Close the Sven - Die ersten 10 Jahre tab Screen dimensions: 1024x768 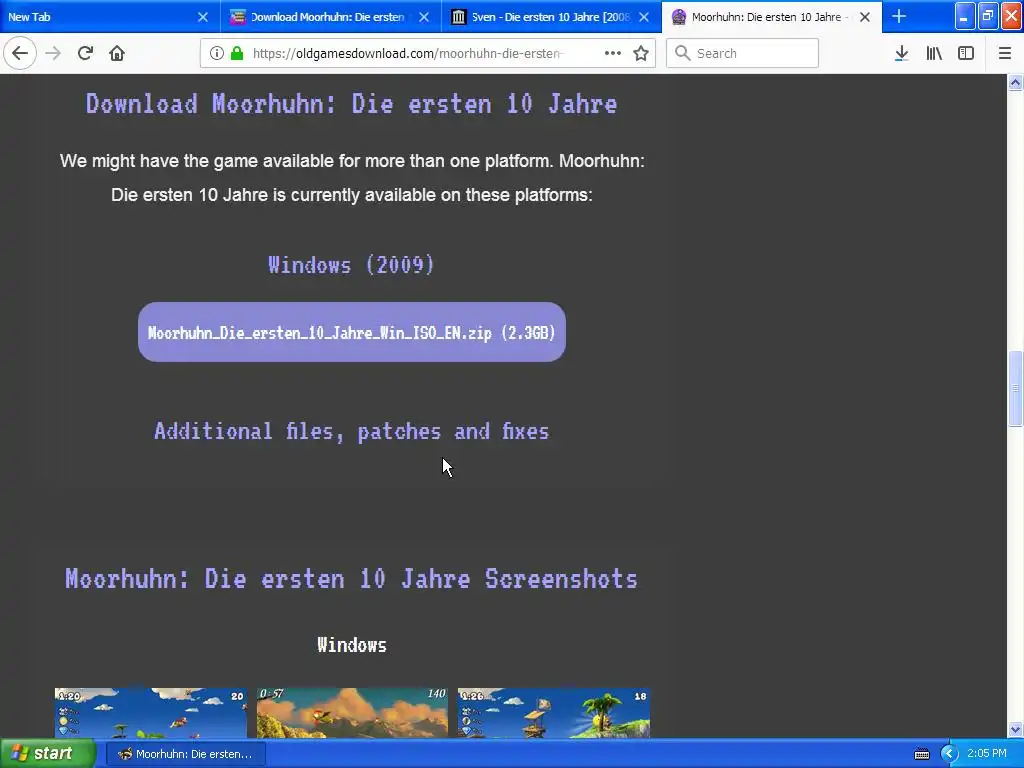pyautogui.click(x=644, y=17)
